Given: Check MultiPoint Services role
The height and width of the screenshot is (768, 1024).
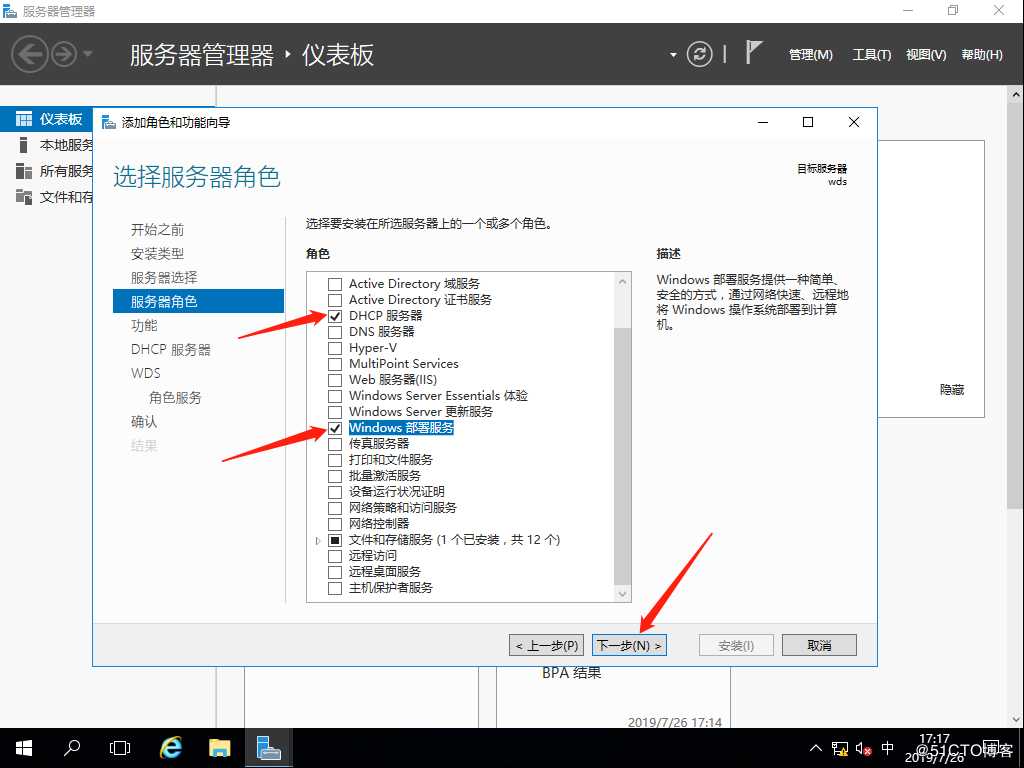Looking at the screenshot, I should click(335, 364).
